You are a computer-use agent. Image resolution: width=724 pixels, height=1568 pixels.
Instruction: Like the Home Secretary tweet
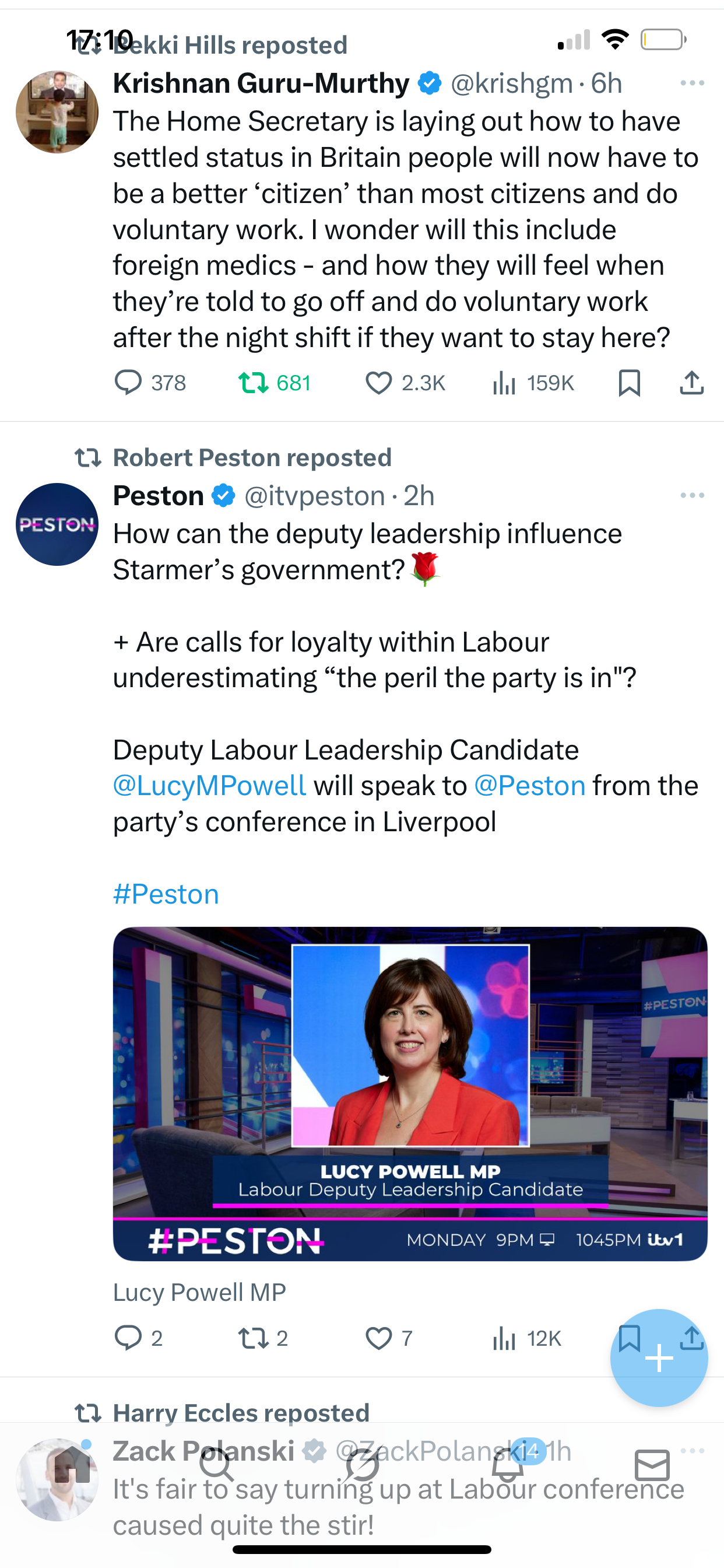pyautogui.click(x=378, y=383)
